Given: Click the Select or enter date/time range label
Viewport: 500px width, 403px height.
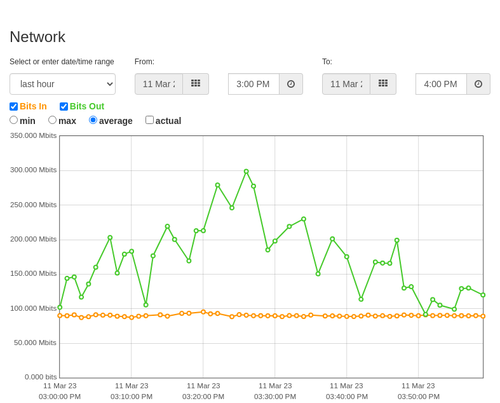Looking at the screenshot, I should pyautogui.click(x=62, y=62).
